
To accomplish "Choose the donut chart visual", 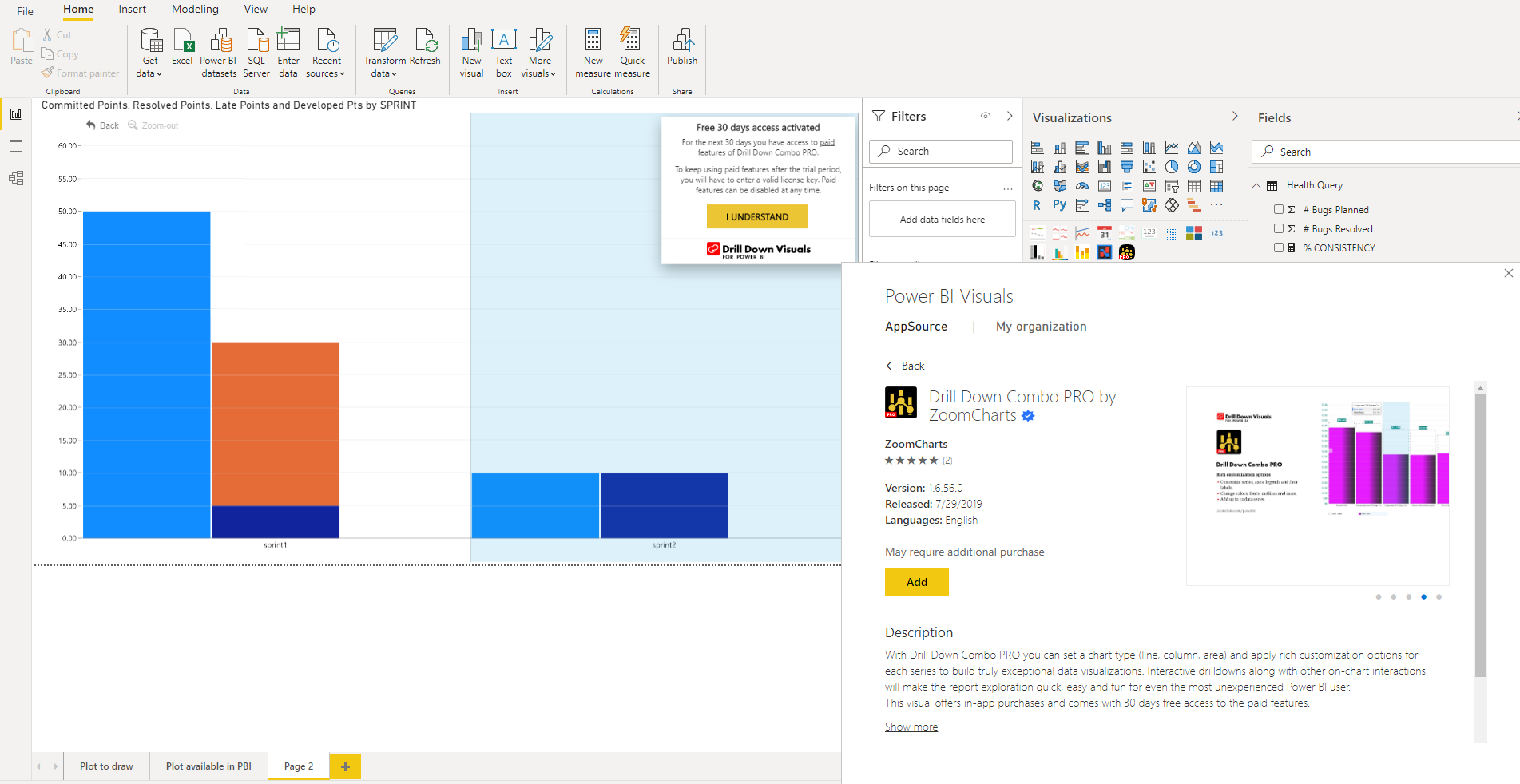I will (1194, 167).
